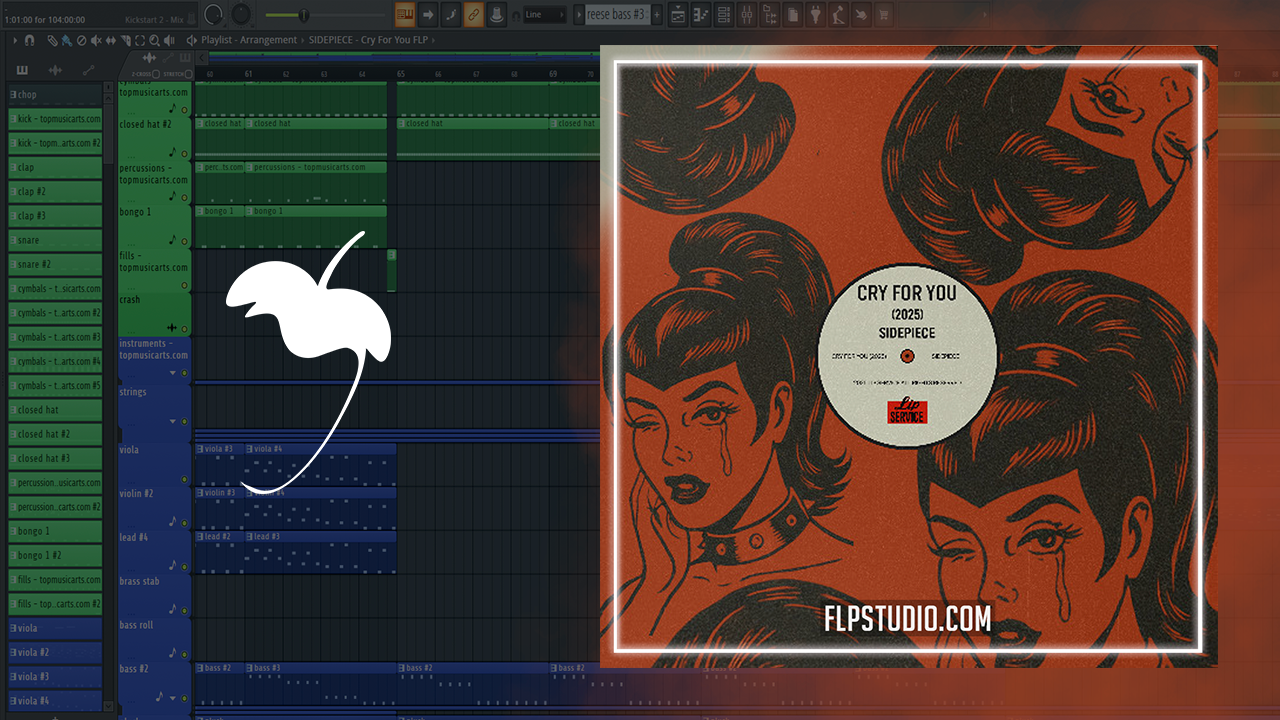The height and width of the screenshot is (720, 1280).
Task: Open the Playlist view icon
Action: 679,15
